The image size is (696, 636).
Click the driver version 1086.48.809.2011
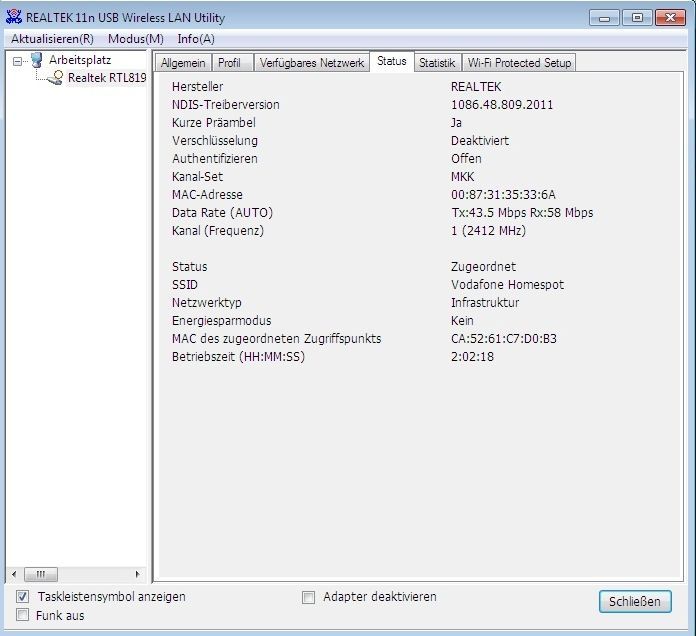click(x=502, y=105)
